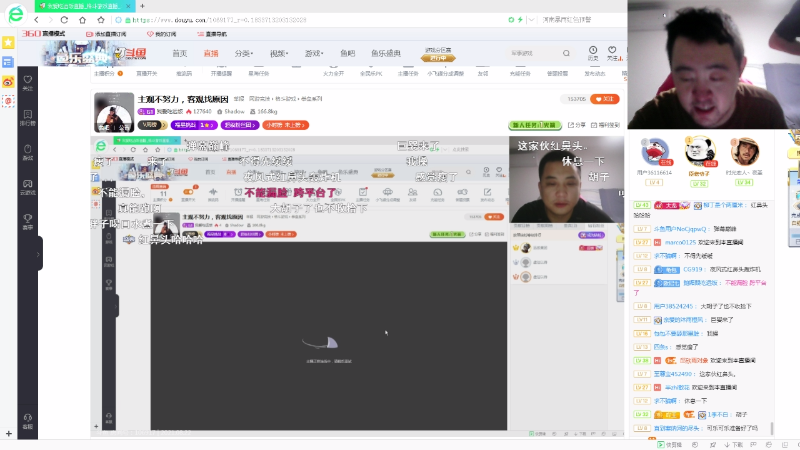Click chat scrollbar thumb at bottom right

tap(771, 429)
